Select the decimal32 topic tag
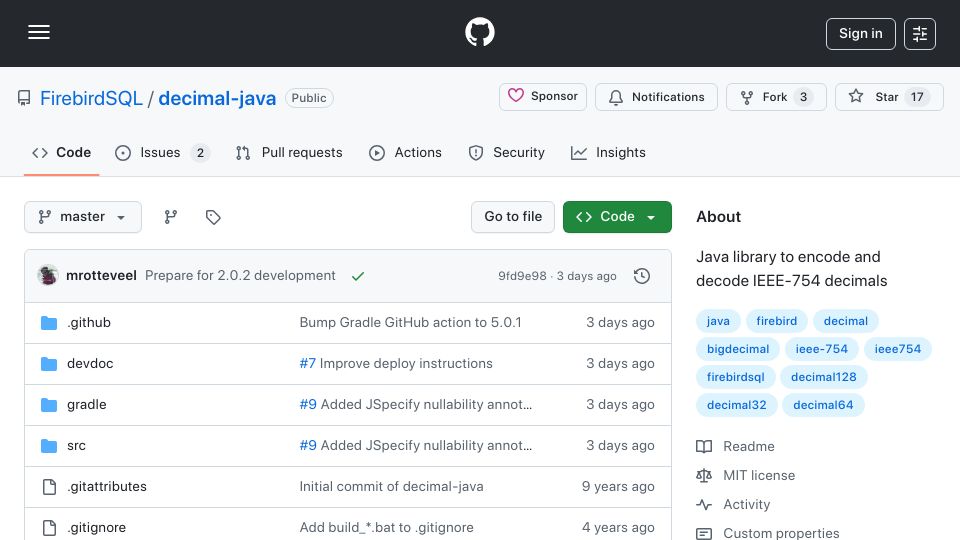This screenshot has width=960, height=540. point(737,405)
